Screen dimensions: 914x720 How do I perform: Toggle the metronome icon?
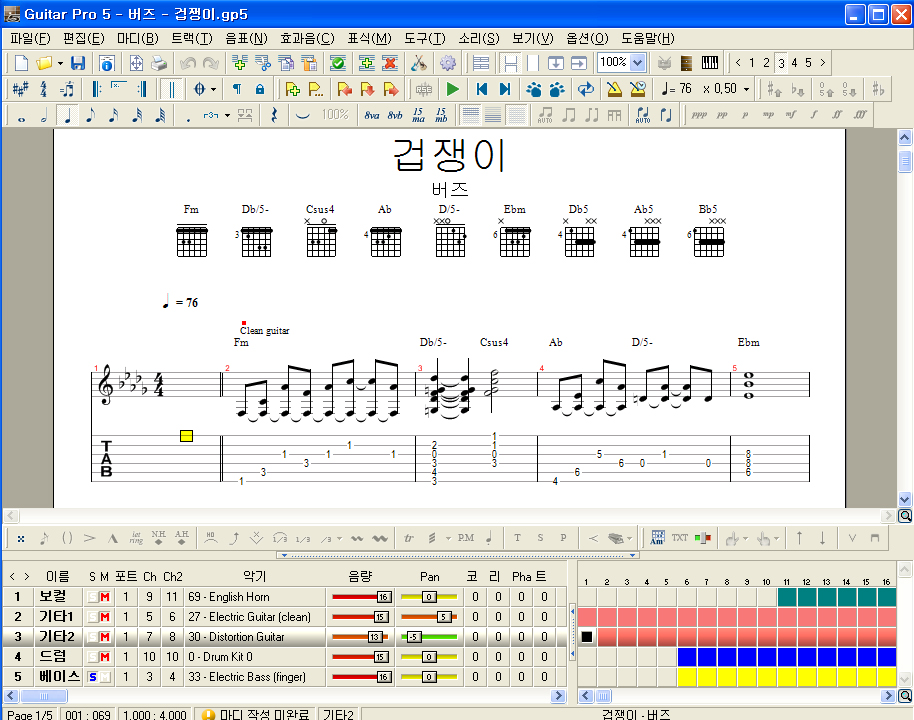[614, 89]
